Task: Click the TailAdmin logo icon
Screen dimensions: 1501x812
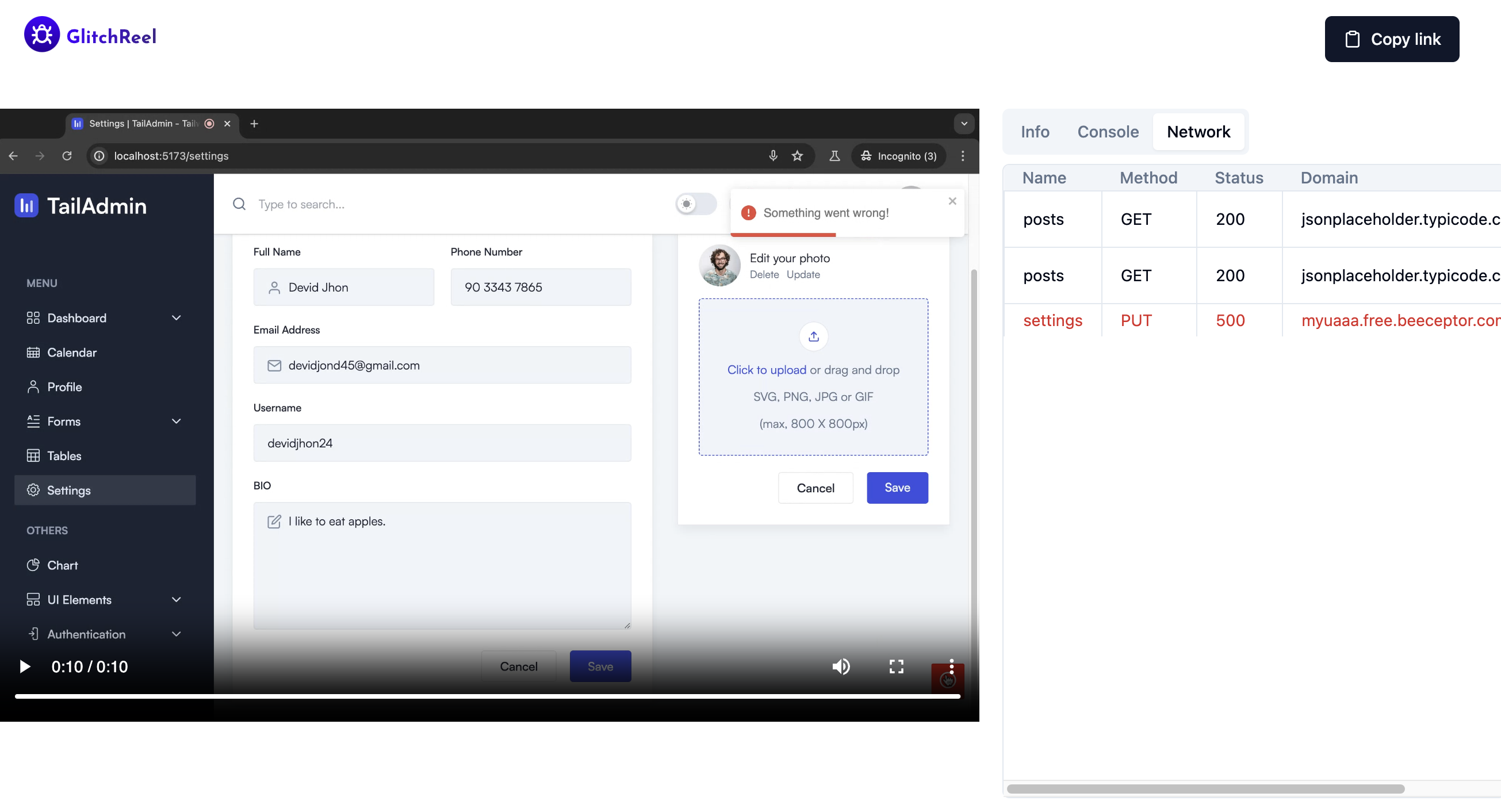Action: [x=26, y=205]
